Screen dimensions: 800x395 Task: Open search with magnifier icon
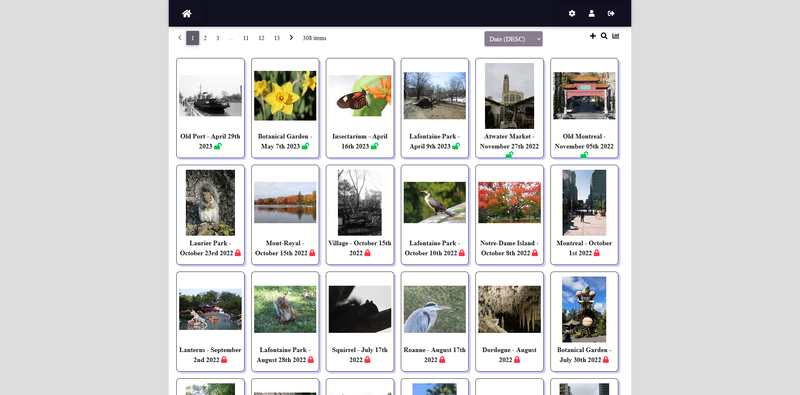pyautogui.click(x=604, y=36)
